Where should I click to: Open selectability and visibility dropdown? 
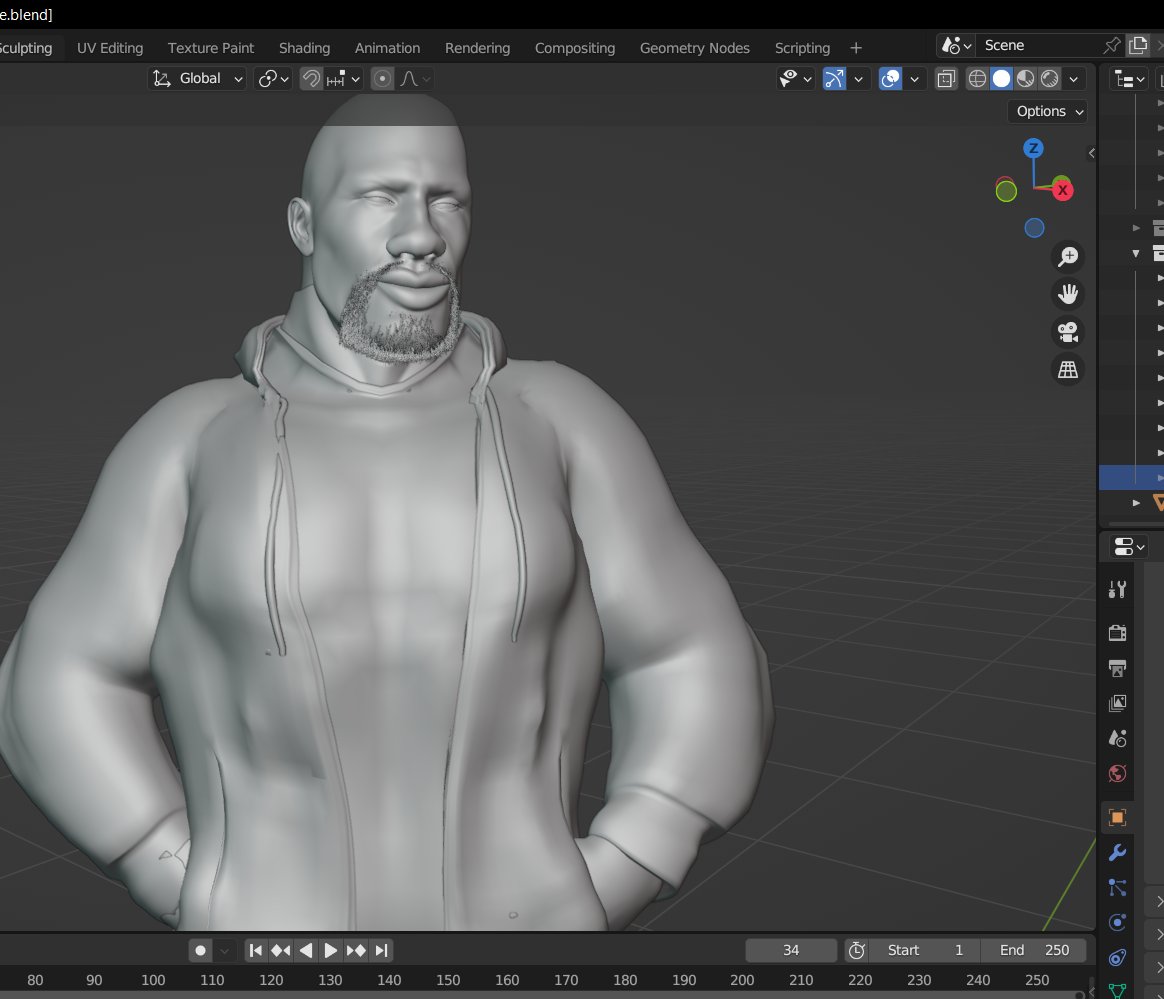[795, 79]
